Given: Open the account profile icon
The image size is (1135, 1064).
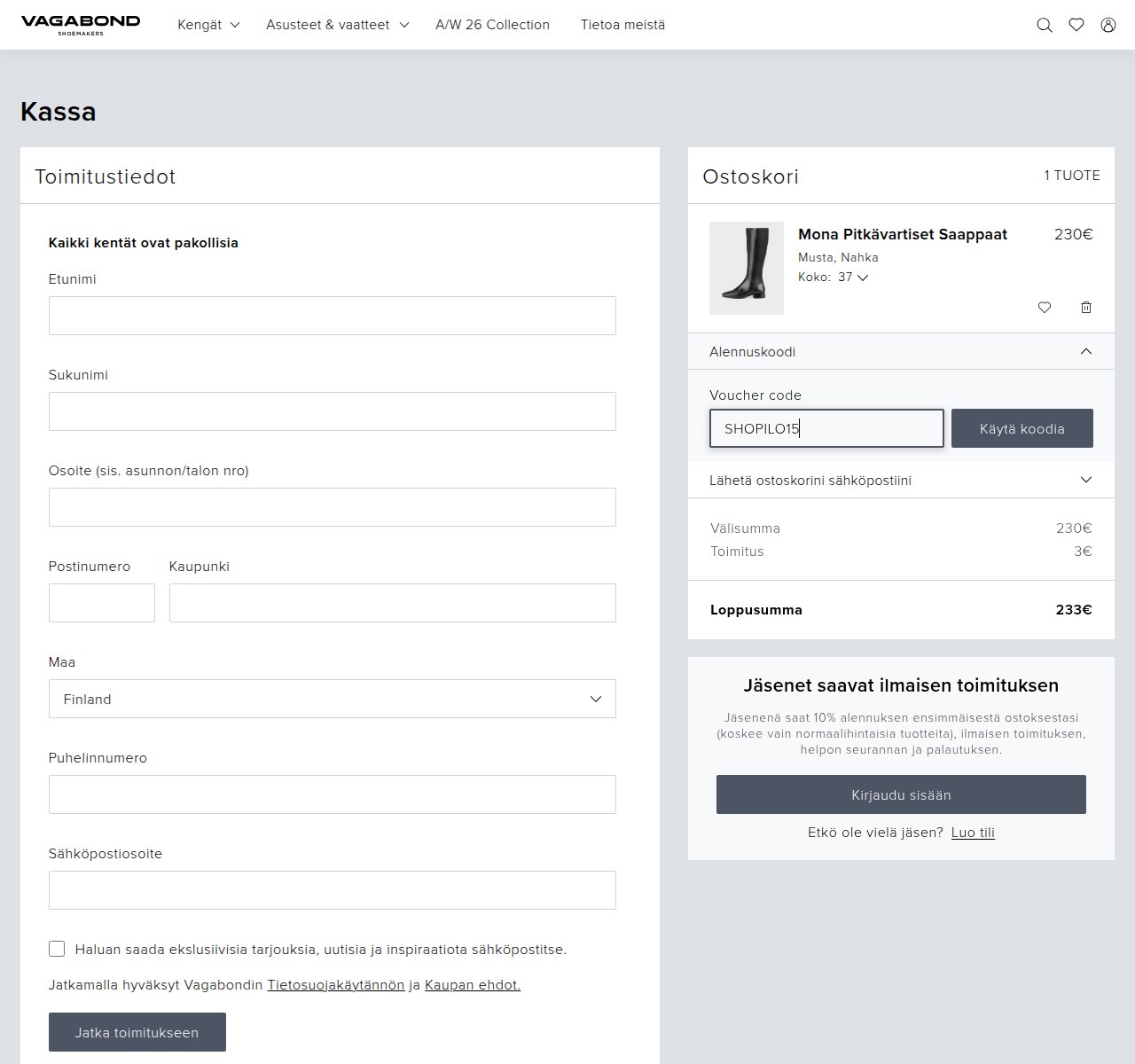Looking at the screenshot, I should [1108, 25].
